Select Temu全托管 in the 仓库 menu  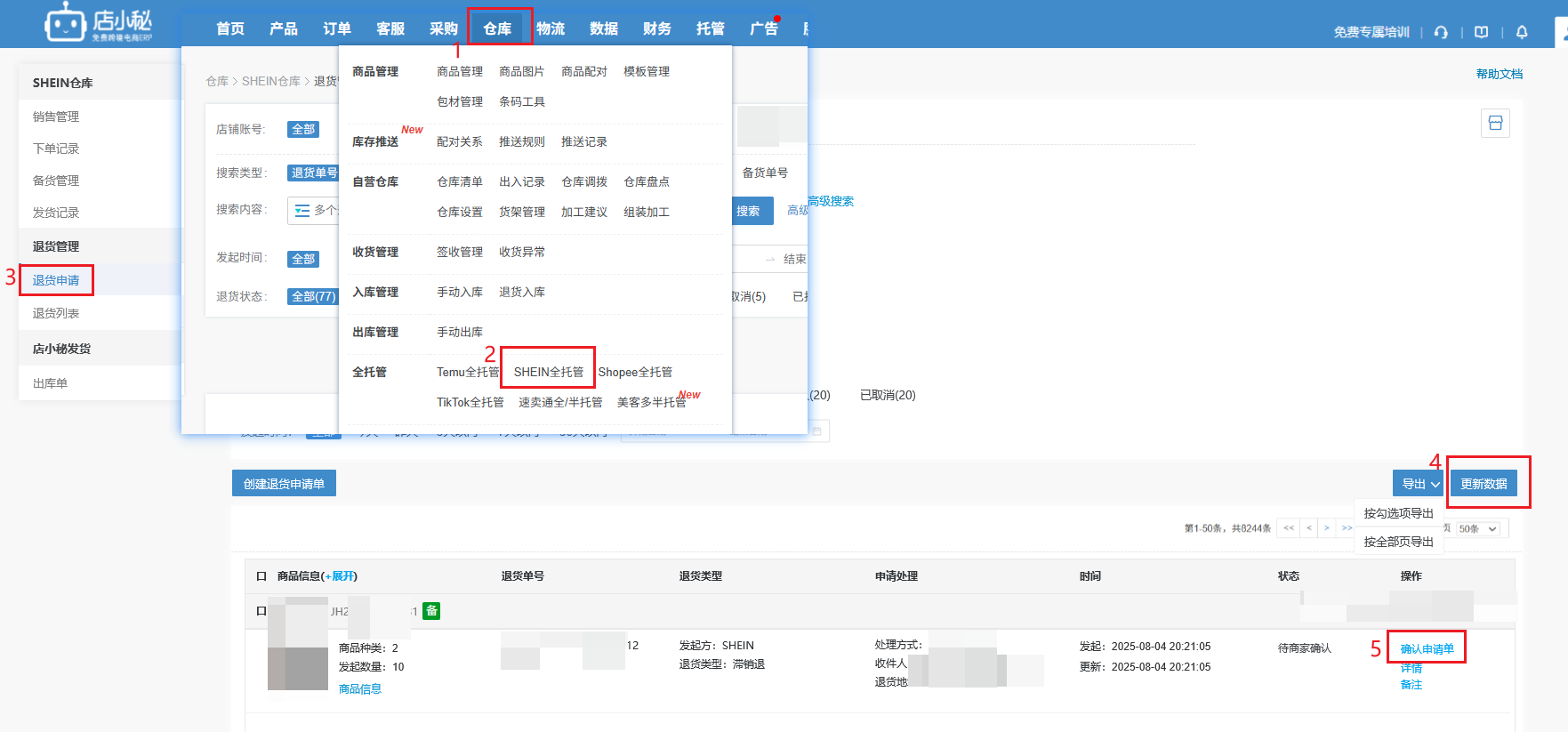pos(468,372)
